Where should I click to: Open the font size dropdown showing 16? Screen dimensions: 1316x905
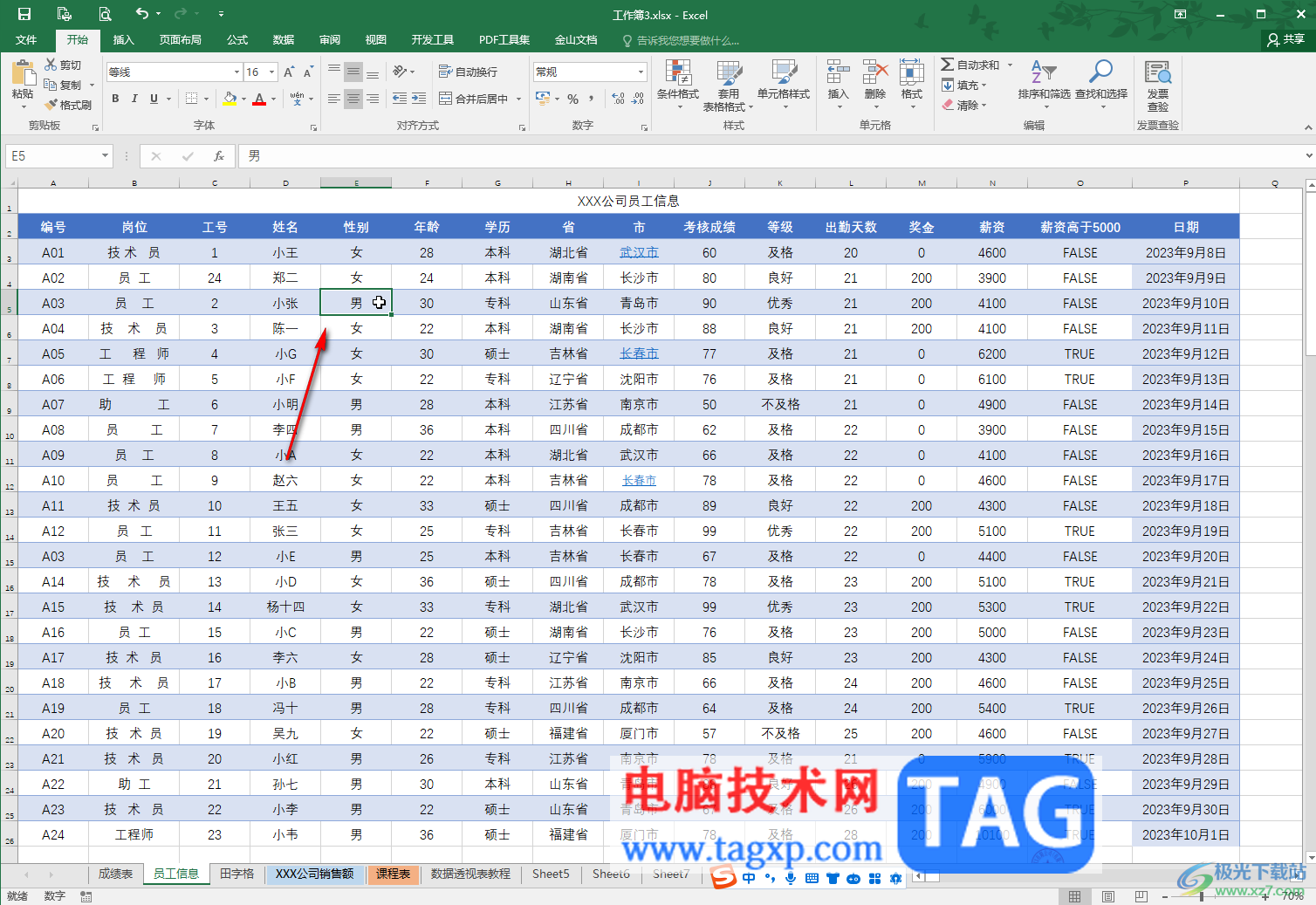[272, 72]
